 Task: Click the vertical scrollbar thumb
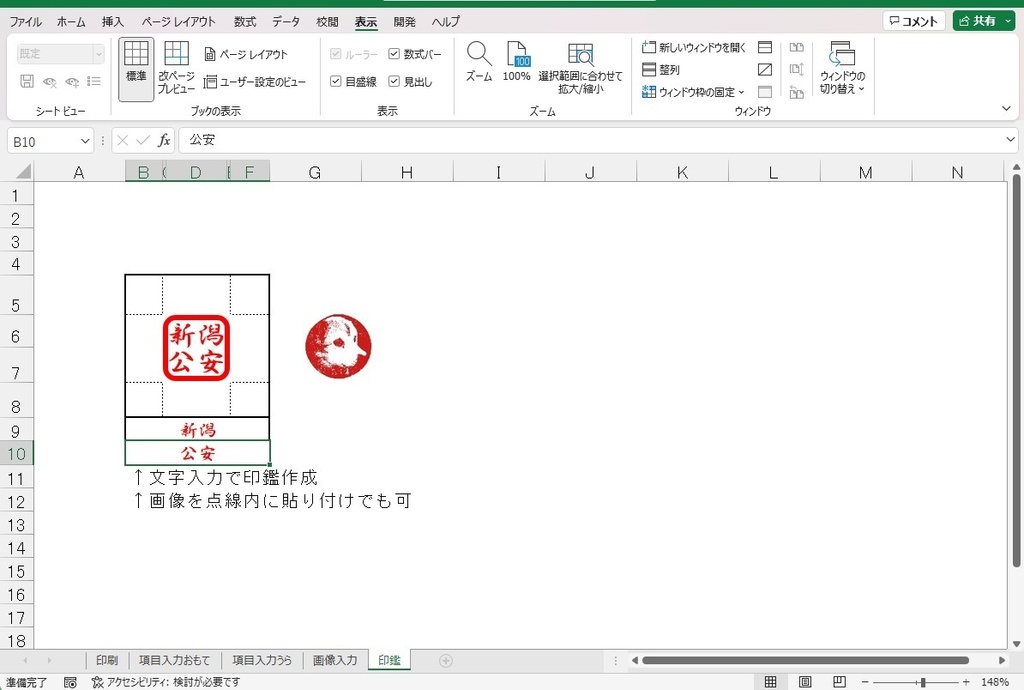(x=1016, y=371)
